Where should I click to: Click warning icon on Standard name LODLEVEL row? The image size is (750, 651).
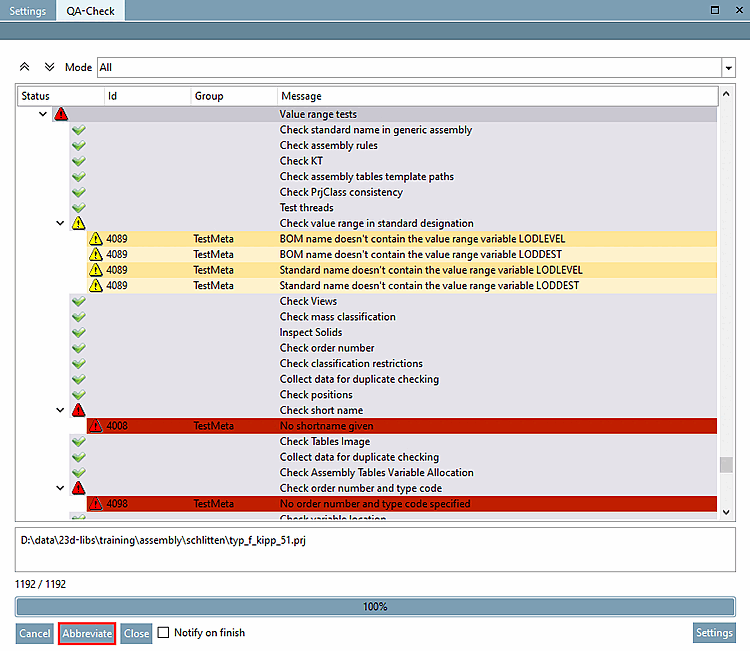click(x=96, y=270)
